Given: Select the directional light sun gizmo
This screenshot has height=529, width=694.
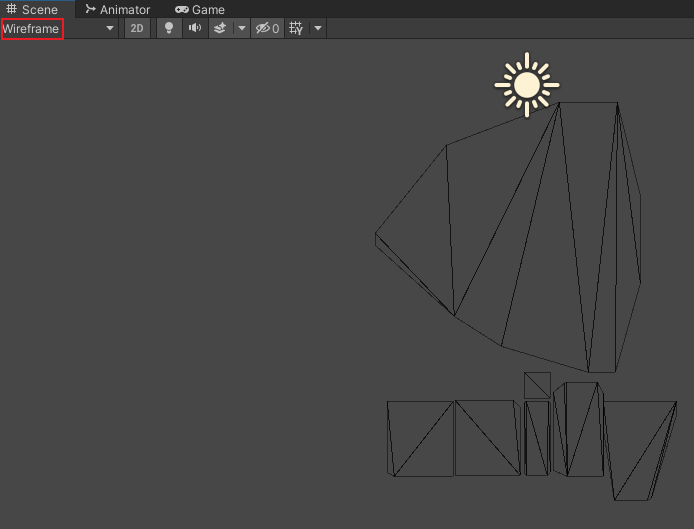Looking at the screenshot, I should [x=527, y=85].
